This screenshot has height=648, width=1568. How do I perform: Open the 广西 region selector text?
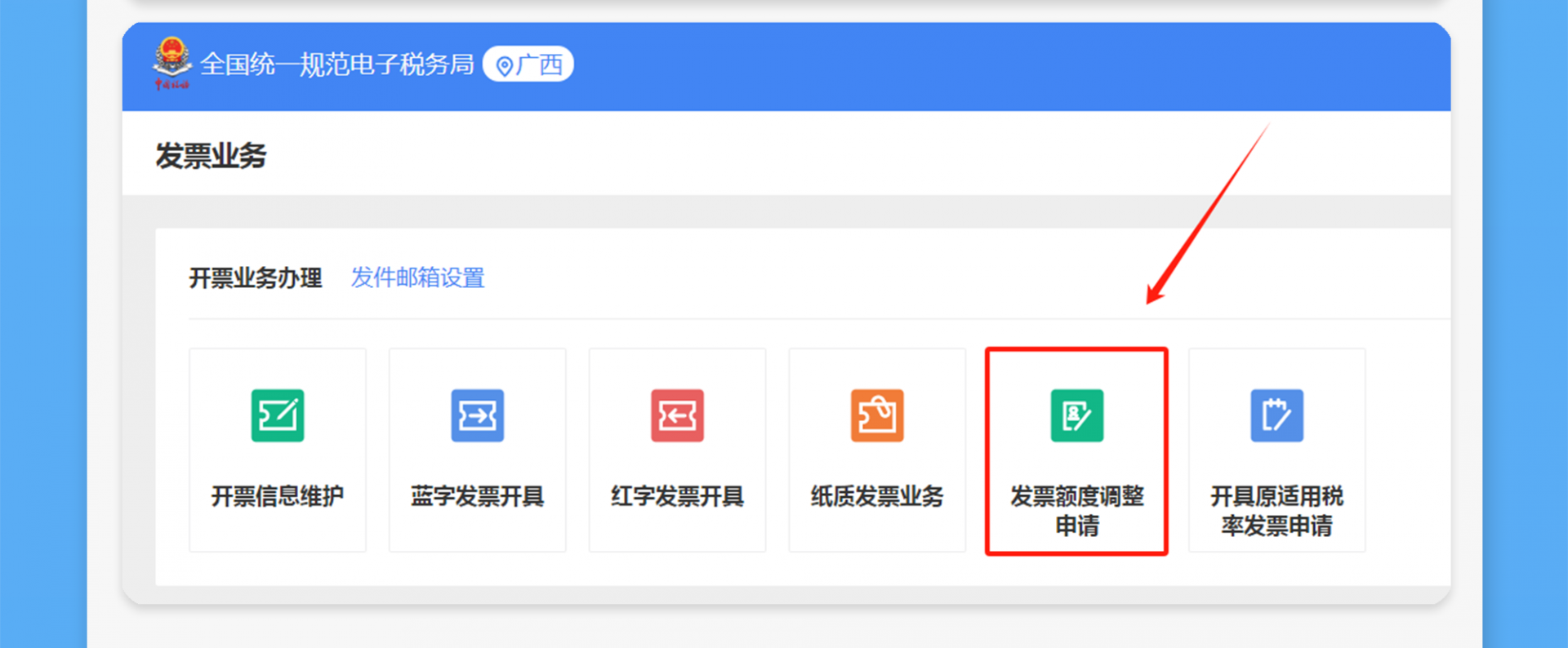click(x=540, y=64)
